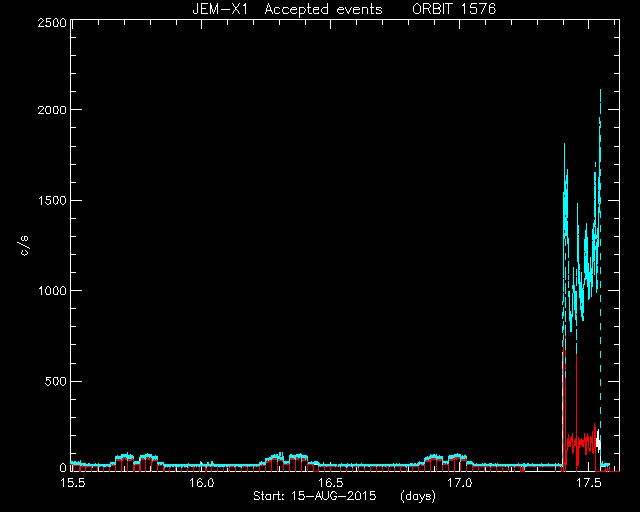Click the 16.5 x-axis tick label
This screenshot has height=512, width=640.
pyautogui.click(x=331, y=483)
